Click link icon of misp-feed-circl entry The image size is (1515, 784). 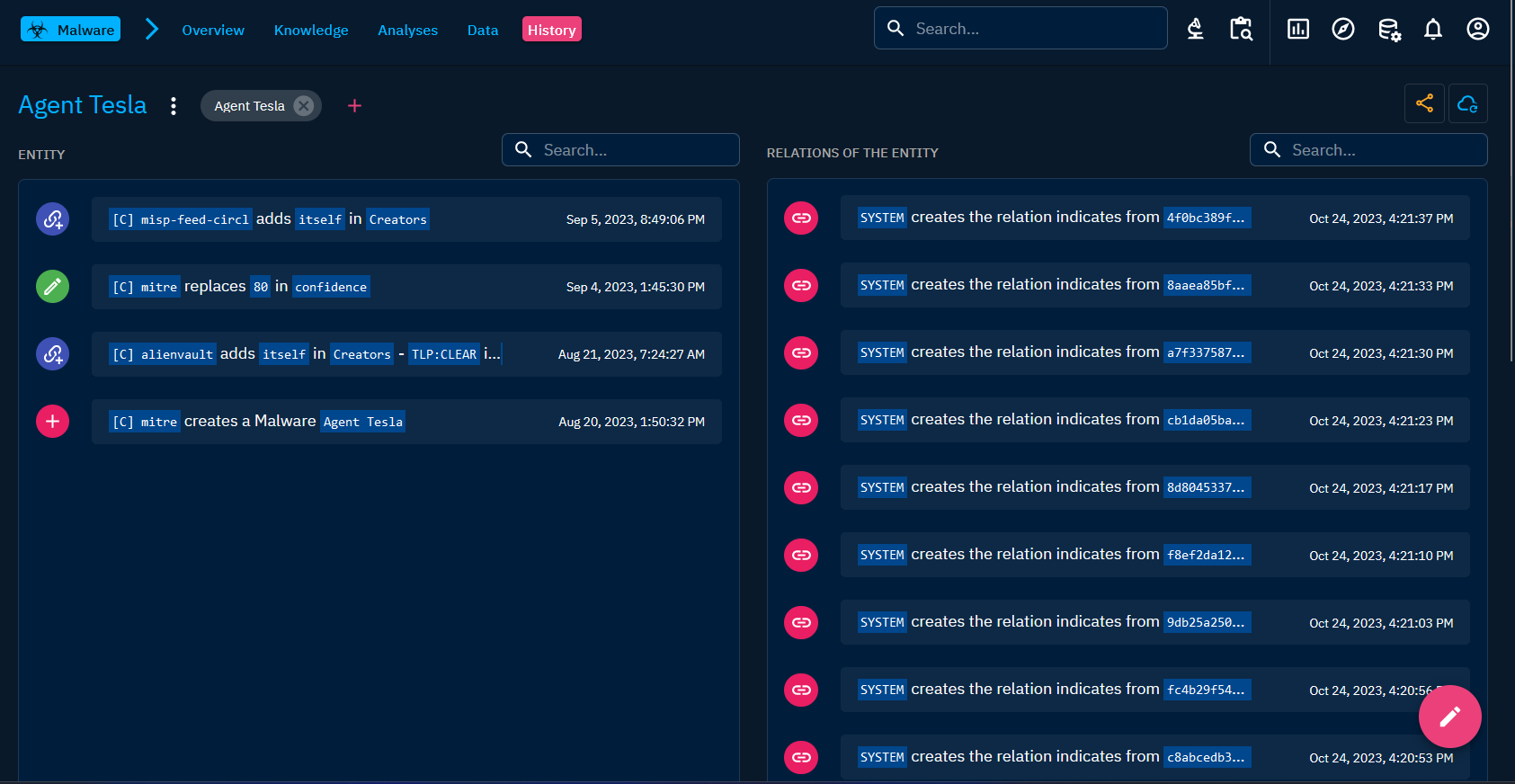click(x=53, y=218)
